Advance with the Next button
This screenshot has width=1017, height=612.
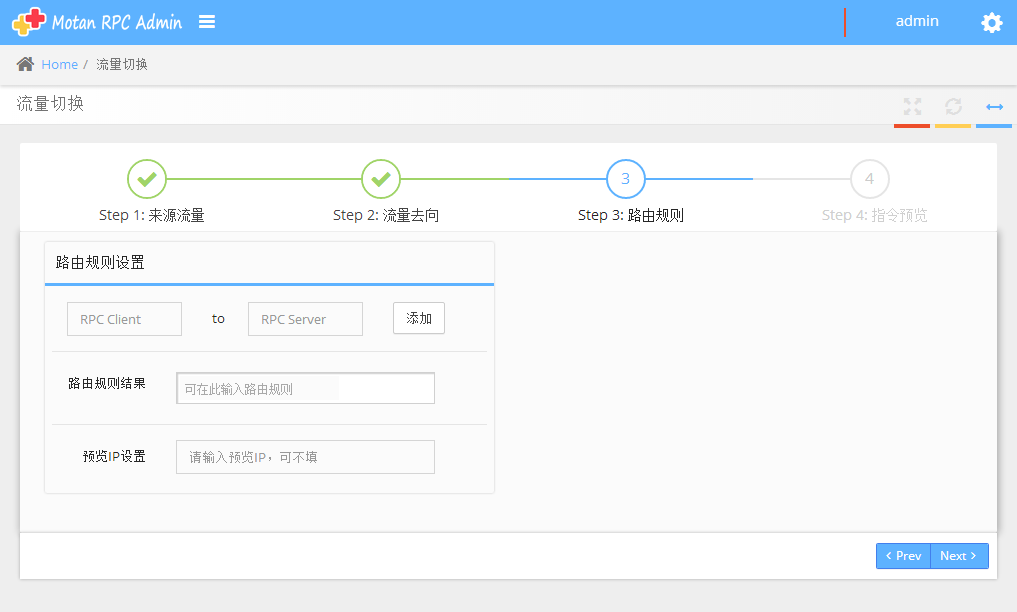click(959, 556)
